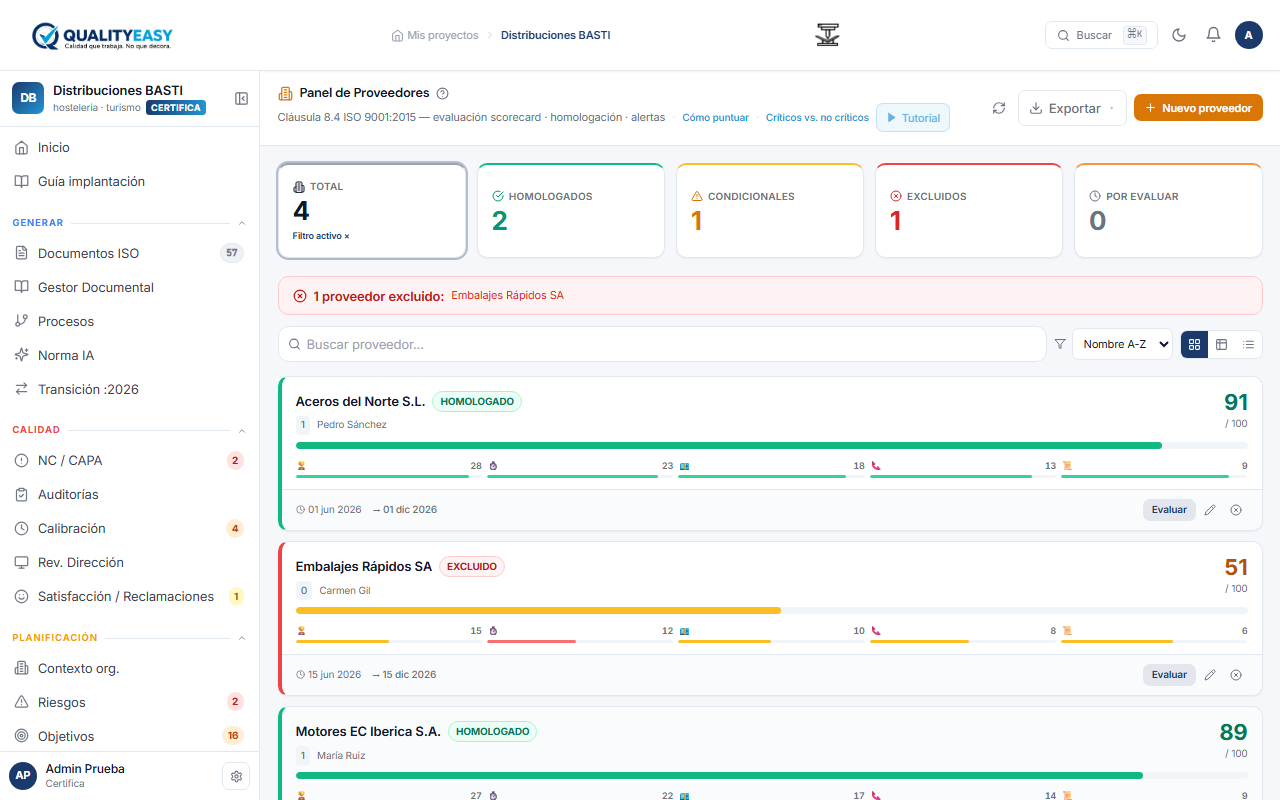The height and width of the screenshot is (800, 1280).
Task: Open Objetivos
Action: click(x=129, y=736)
